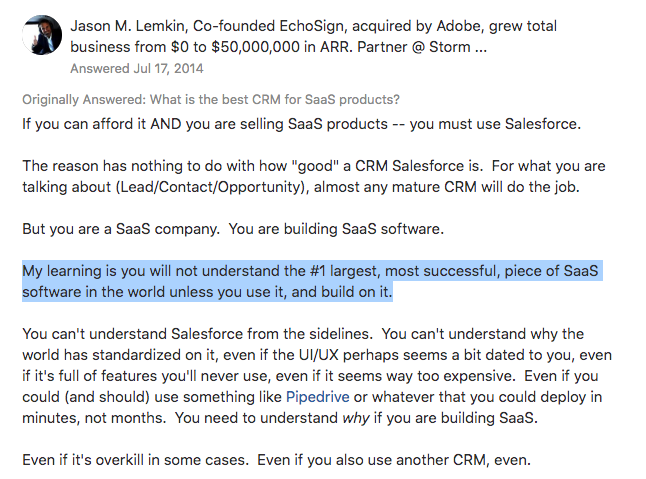Open the "Answered Jul 17, 2014" timestamp

[x=137, y=68]
